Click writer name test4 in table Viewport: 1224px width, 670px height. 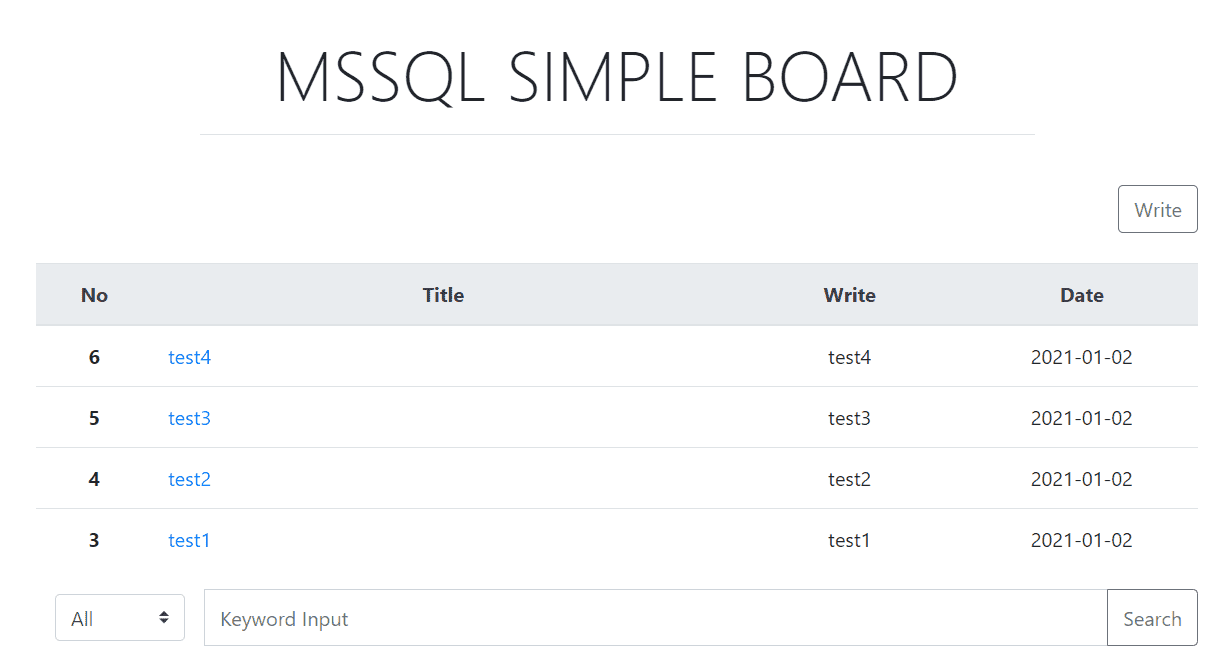[x=849, y=357]
